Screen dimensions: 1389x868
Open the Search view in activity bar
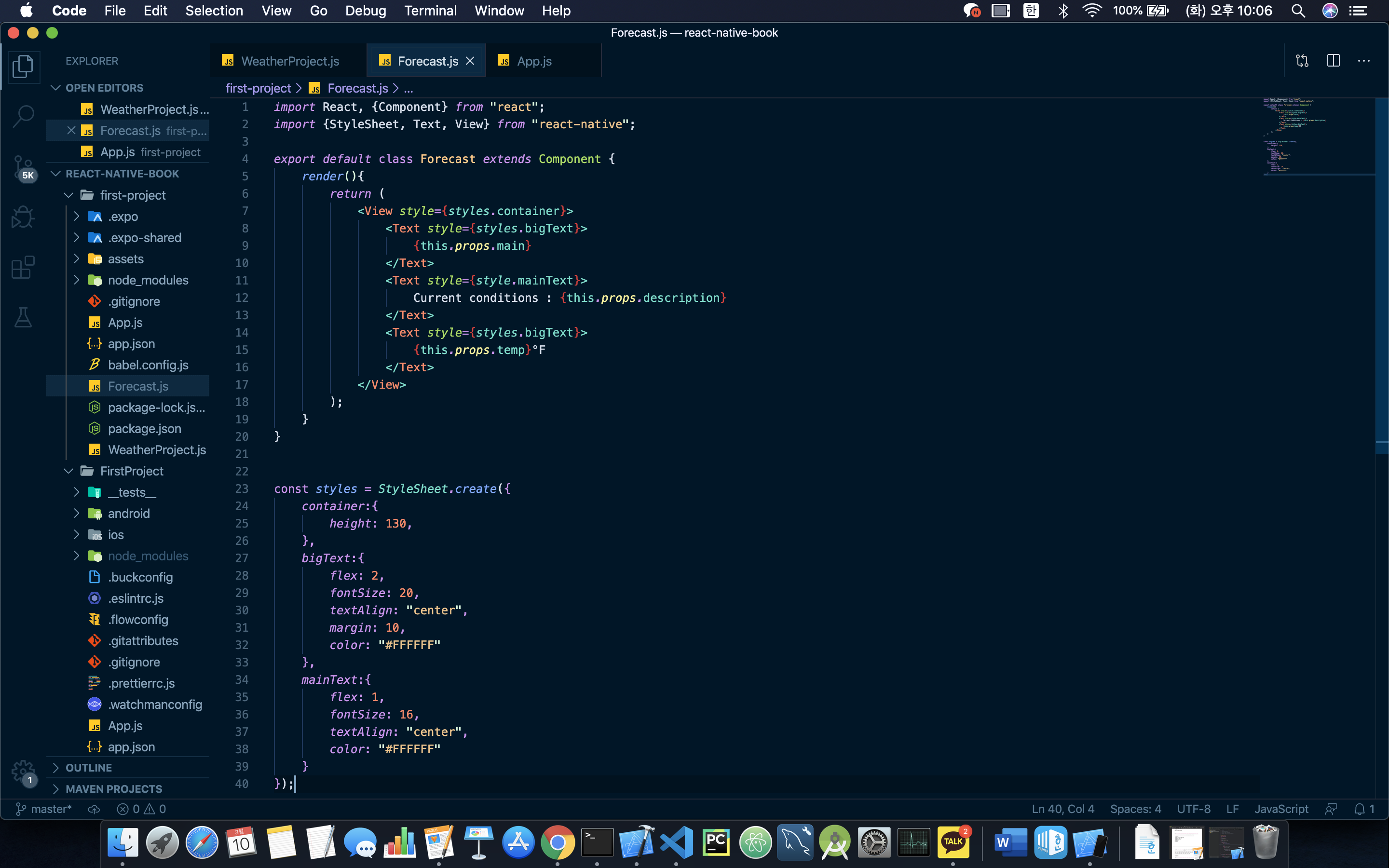click(x=23, y=116)
